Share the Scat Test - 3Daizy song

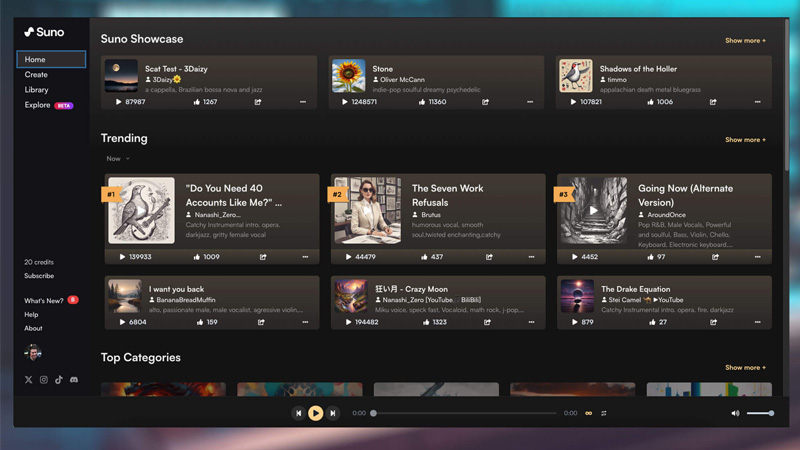[258, 102]
